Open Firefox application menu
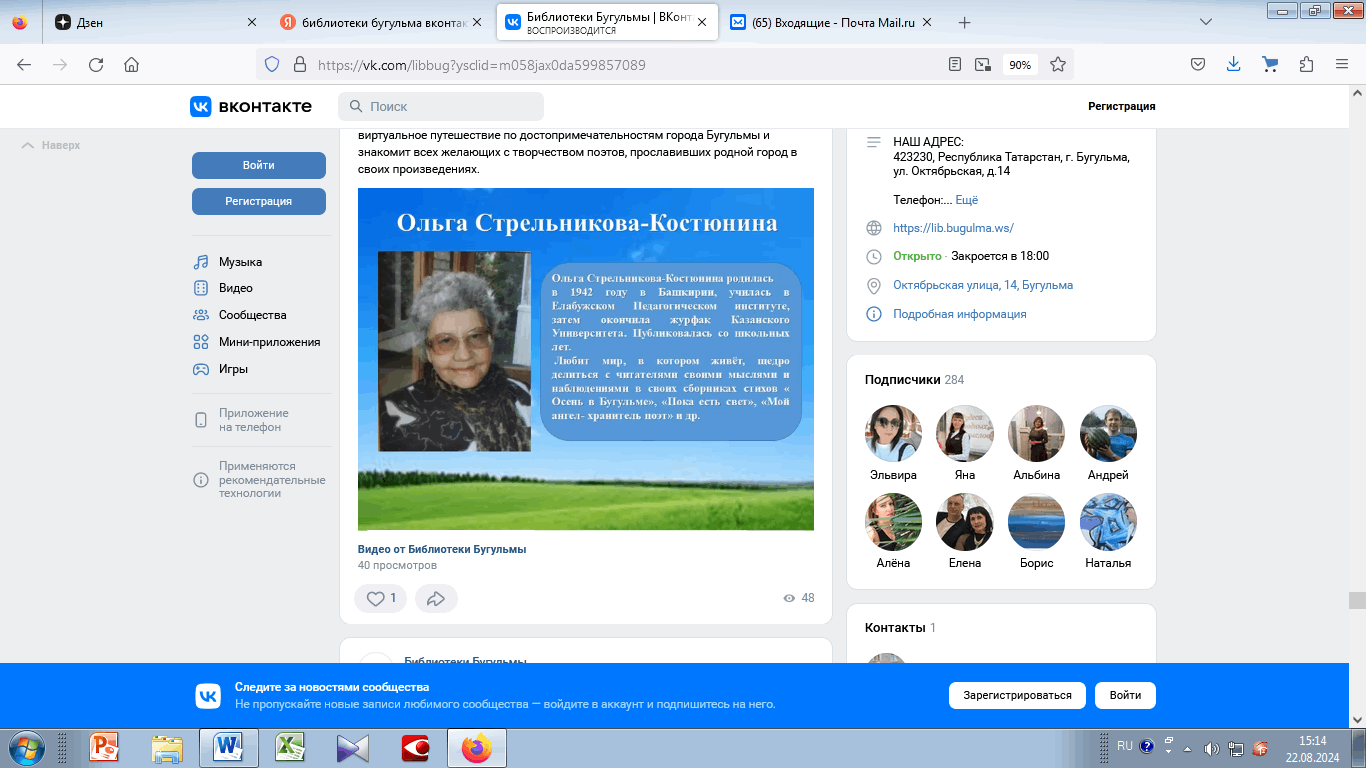 (1342, 64)
